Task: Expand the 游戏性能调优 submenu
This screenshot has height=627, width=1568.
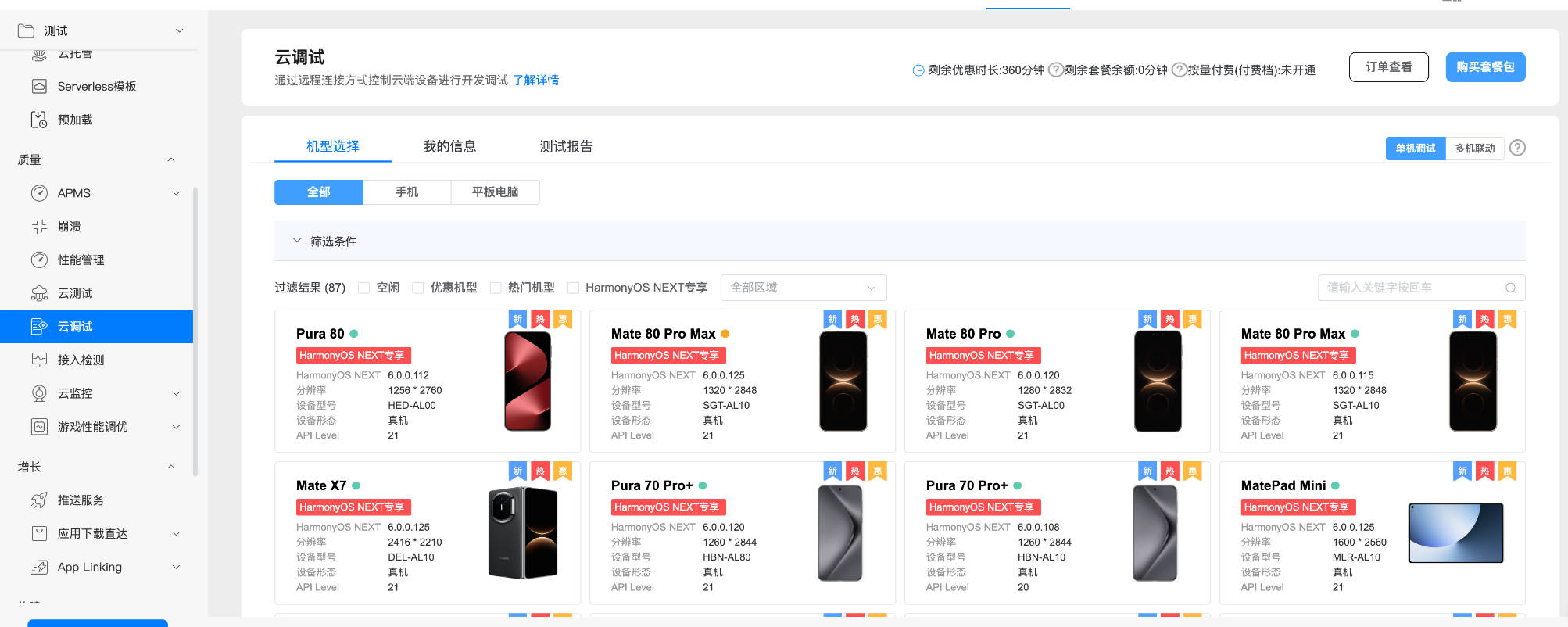Action: coord(176,427)
